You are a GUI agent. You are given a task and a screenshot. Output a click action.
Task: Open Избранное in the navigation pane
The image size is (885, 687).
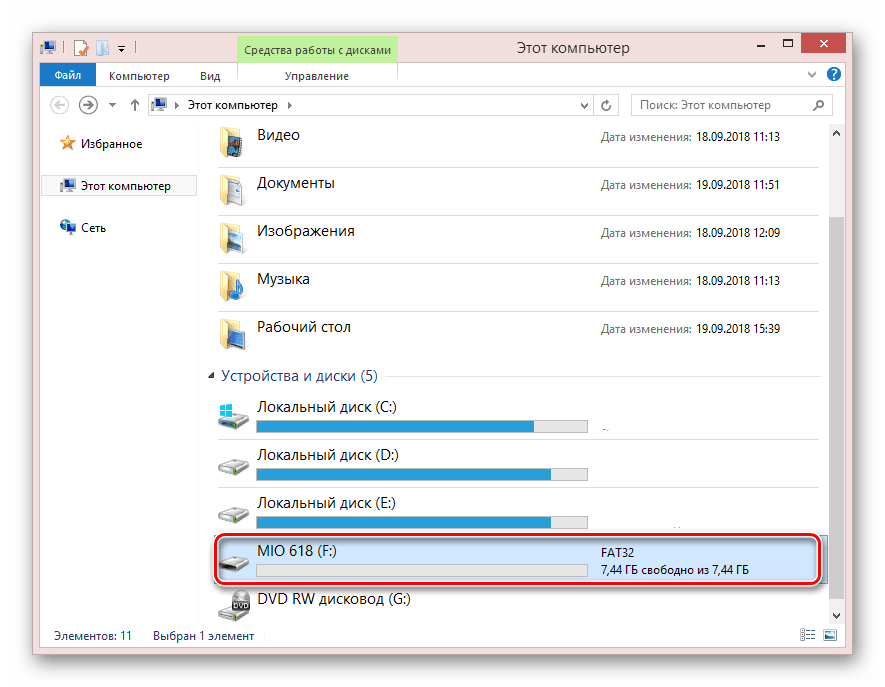point(111,144)
